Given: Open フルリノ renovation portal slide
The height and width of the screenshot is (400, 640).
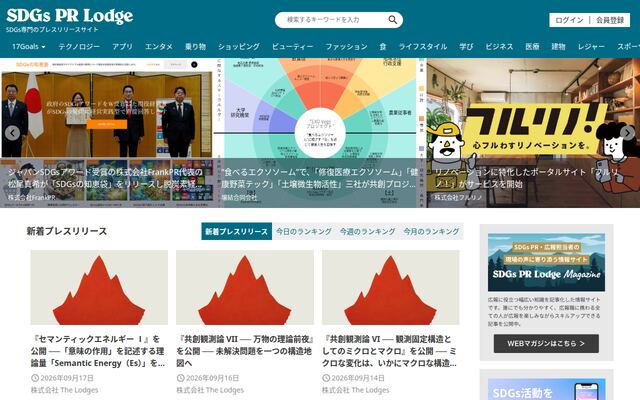Looking at the screenshot, I should (x=533, y=133).
